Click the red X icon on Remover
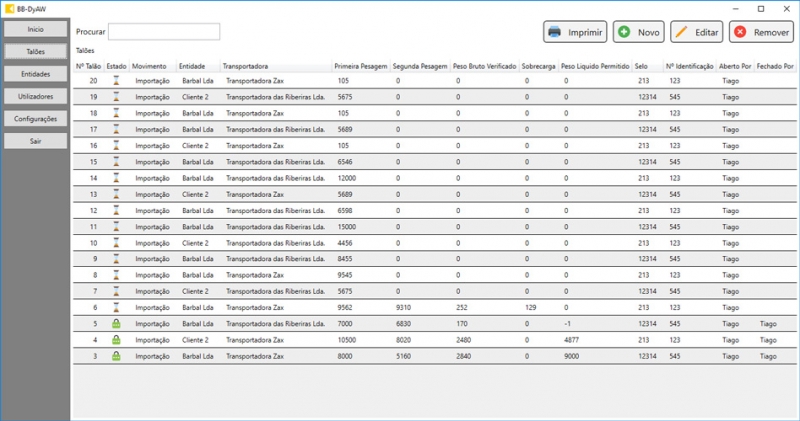This screenshot has width=800, height=421. click(740, 32)
